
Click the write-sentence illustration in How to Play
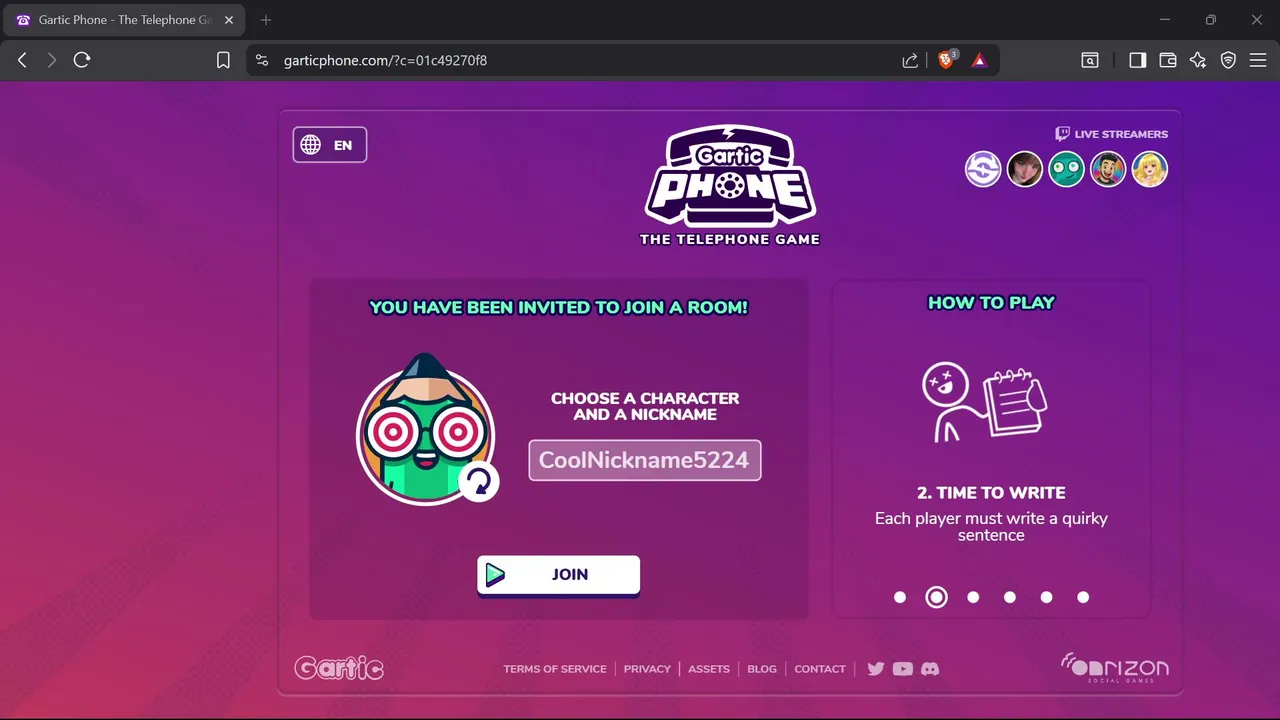[984, 401]
